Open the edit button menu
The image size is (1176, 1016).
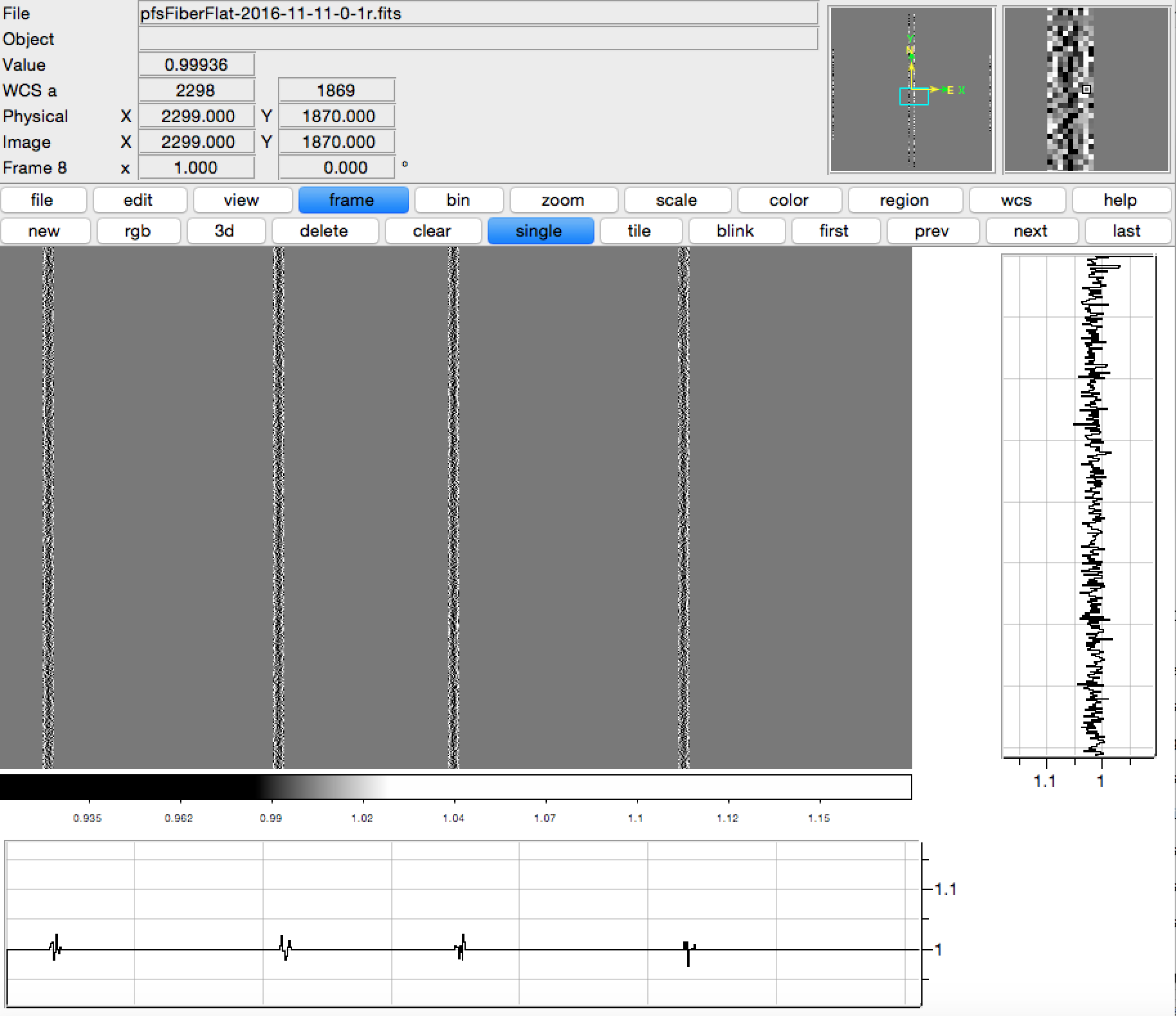[139, 200]
